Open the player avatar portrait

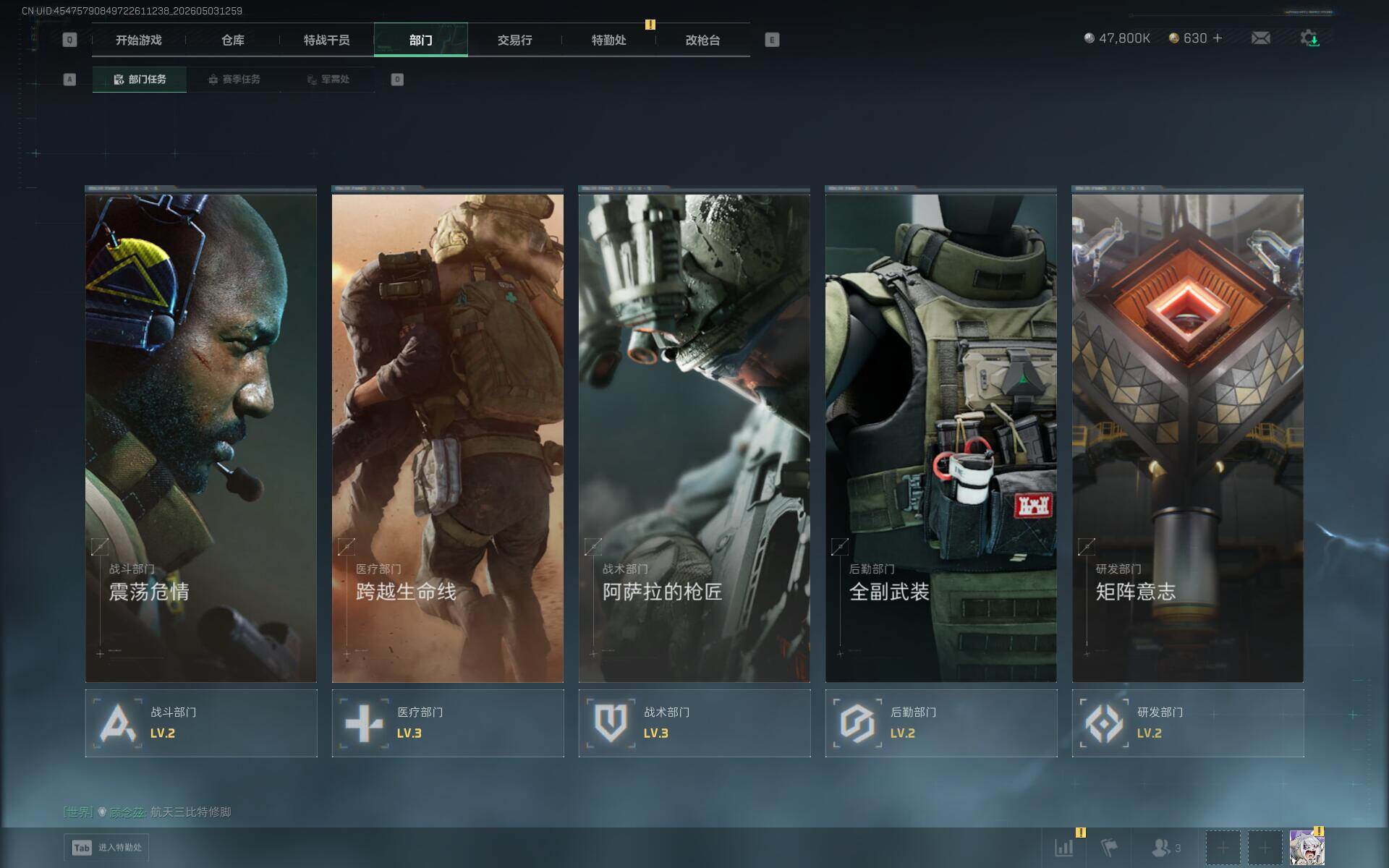pos(1307,847)
